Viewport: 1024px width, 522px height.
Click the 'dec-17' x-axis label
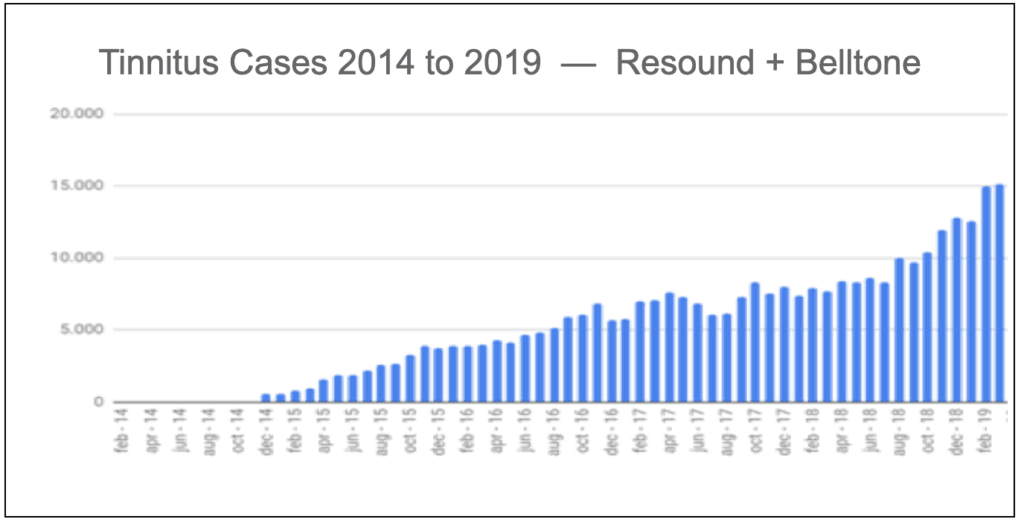[x=786, y=431]
